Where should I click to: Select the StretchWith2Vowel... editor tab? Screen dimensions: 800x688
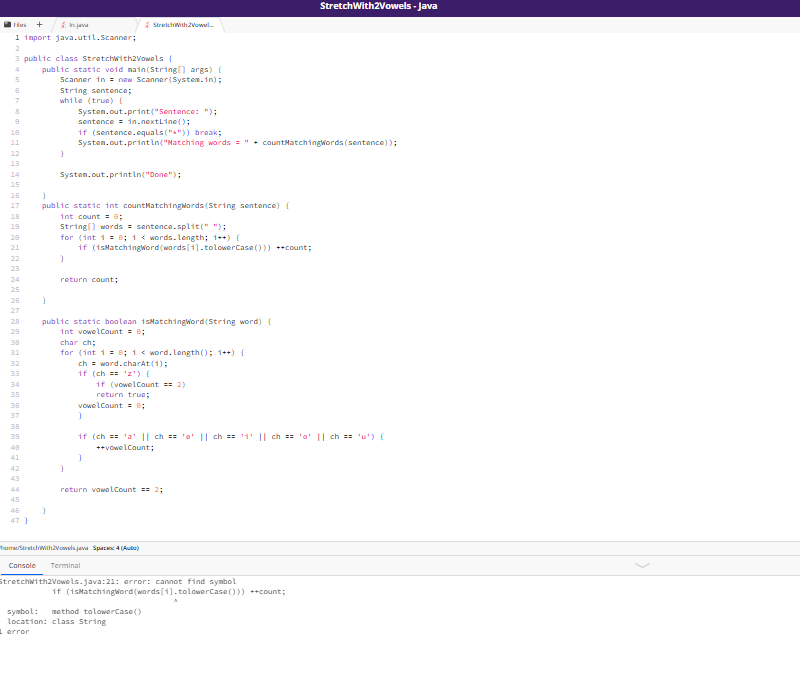(x=183, y=25)
